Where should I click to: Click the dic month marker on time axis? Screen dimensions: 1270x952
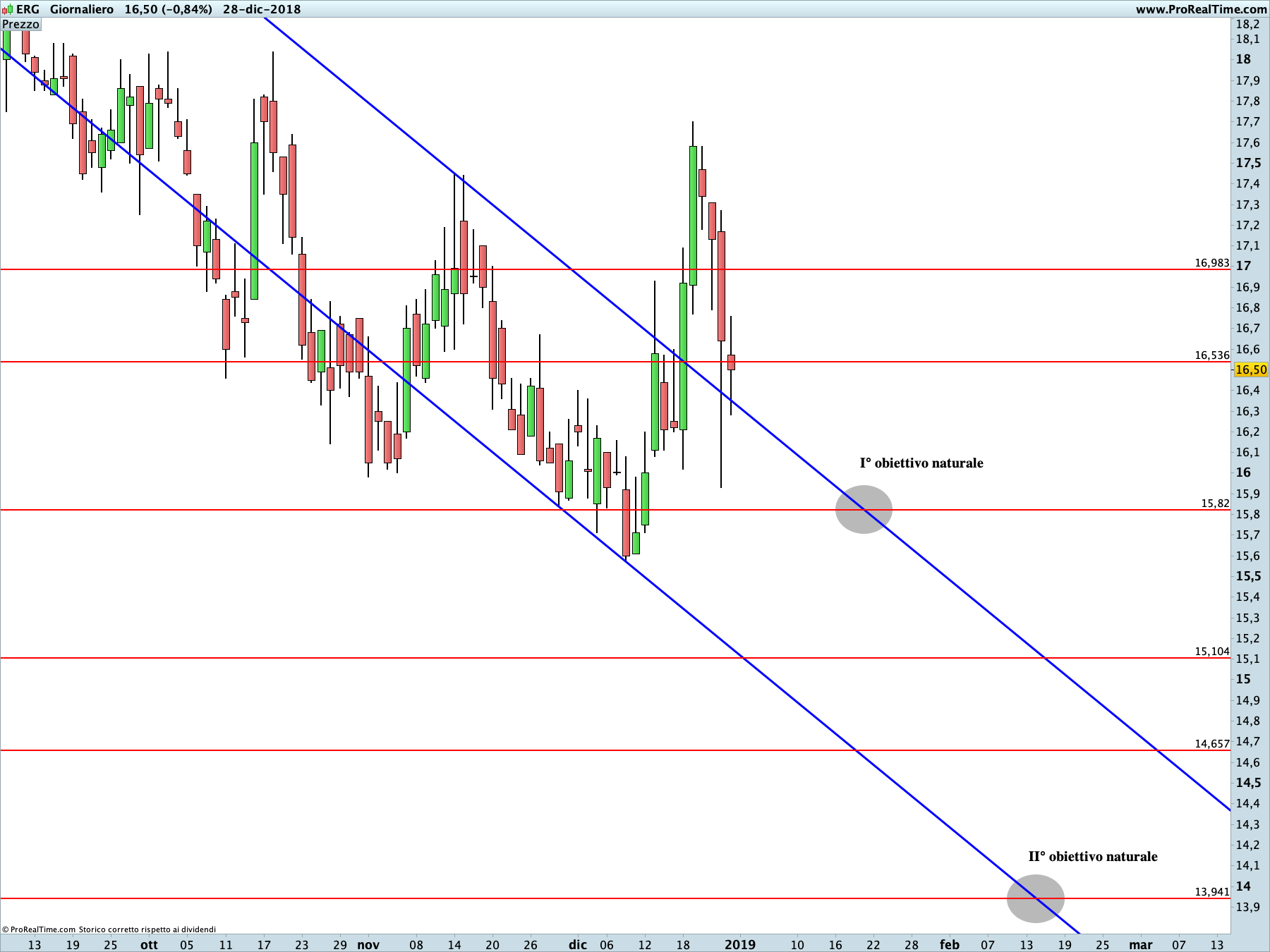(x=578, y=944)
